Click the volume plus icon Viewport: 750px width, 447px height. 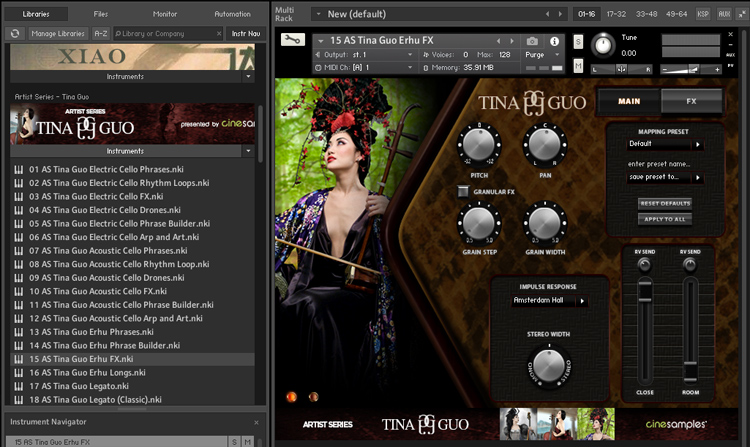coord(717,70)
